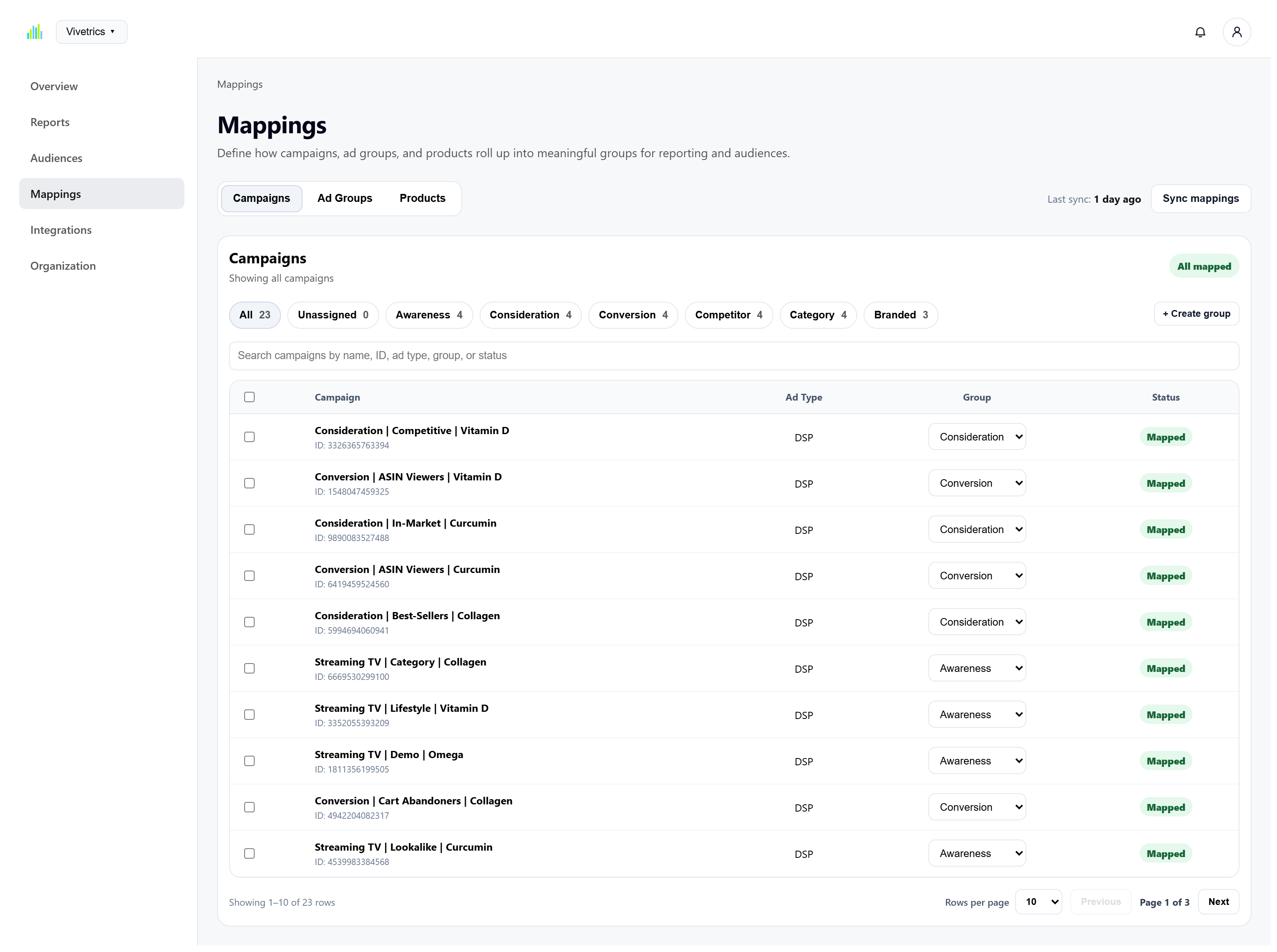This screenshot has height=952, width=1277.
Task: Check Streaming TV | Lifestyle | Vitamin D row
Action: click(x=249, y=715)
